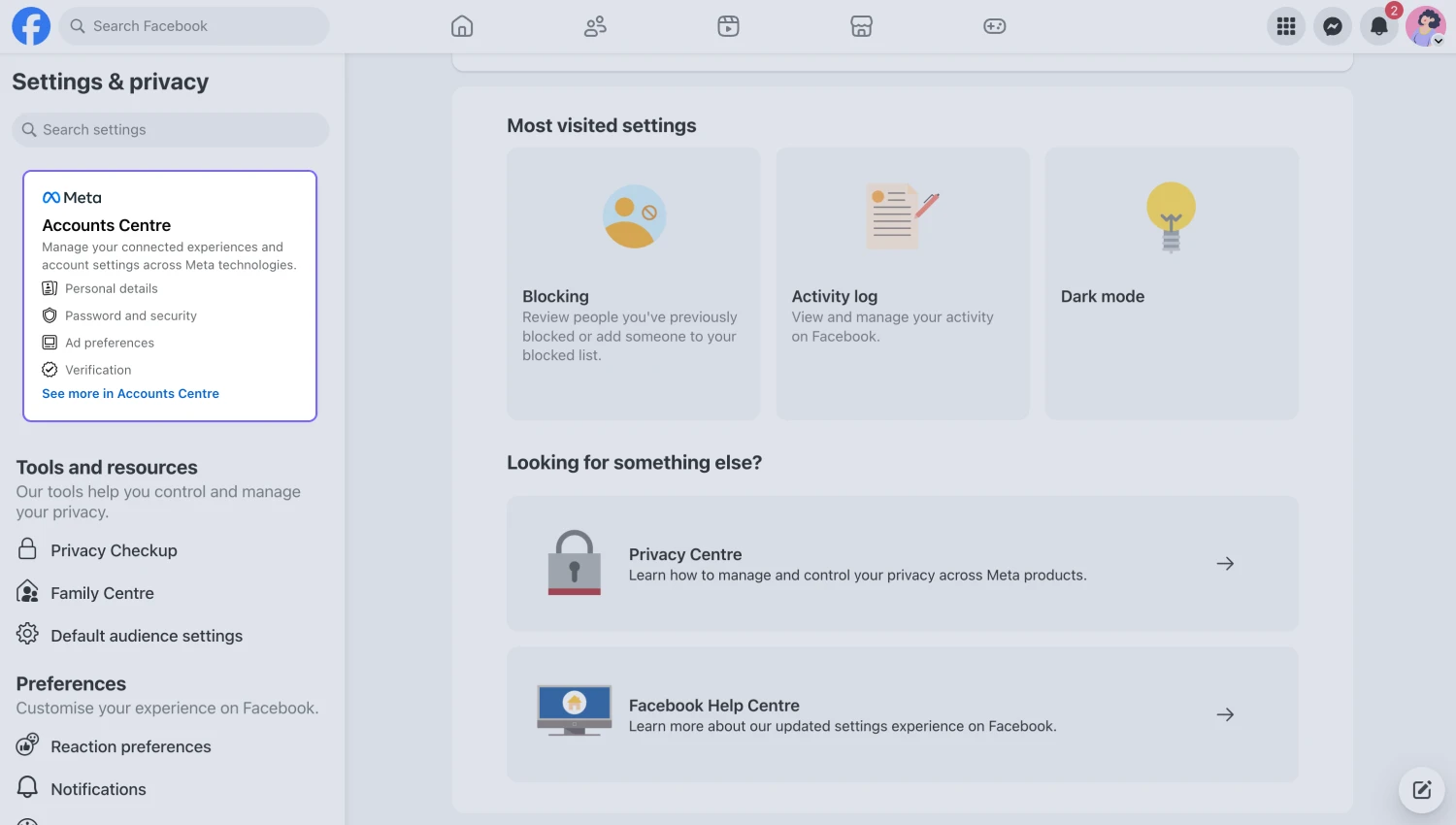Expand the Facebook Help Centre arrow
The image size is (1456, 825).
coord(1224,714)
